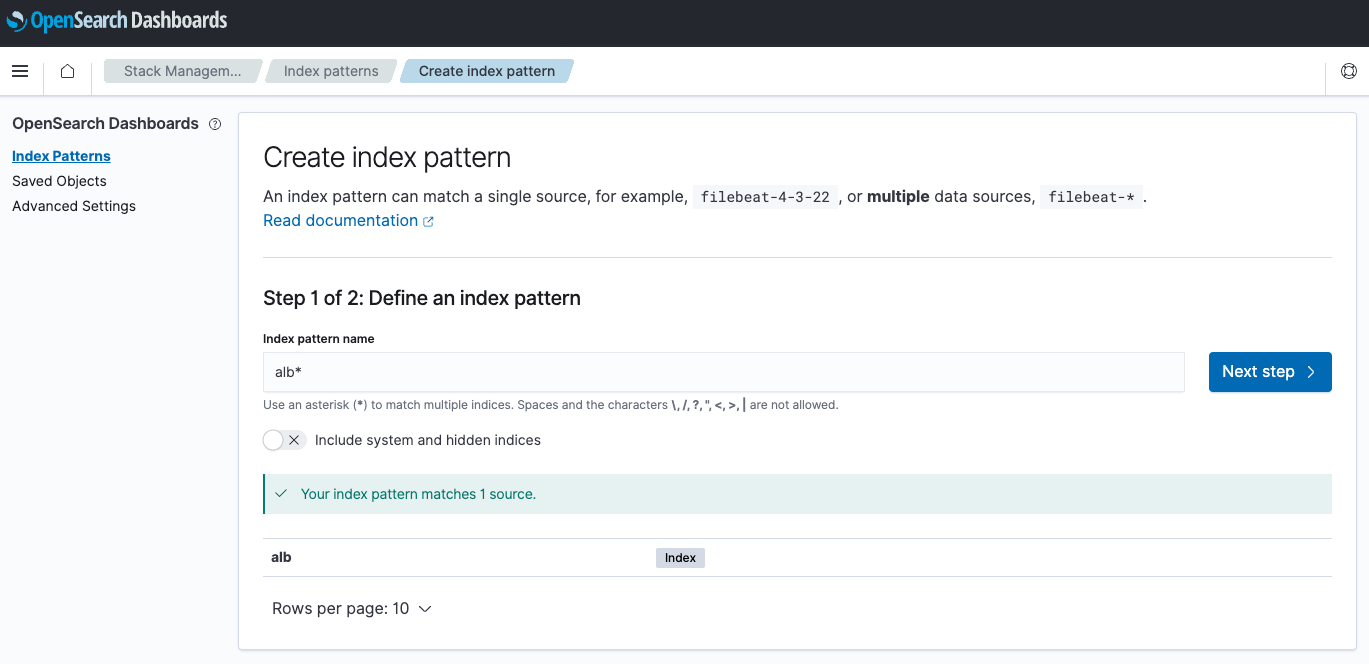Toggle the switch before the X mark
This screenshot has width=1369, height=664.
pyautogui.click(x=272, y=439)
